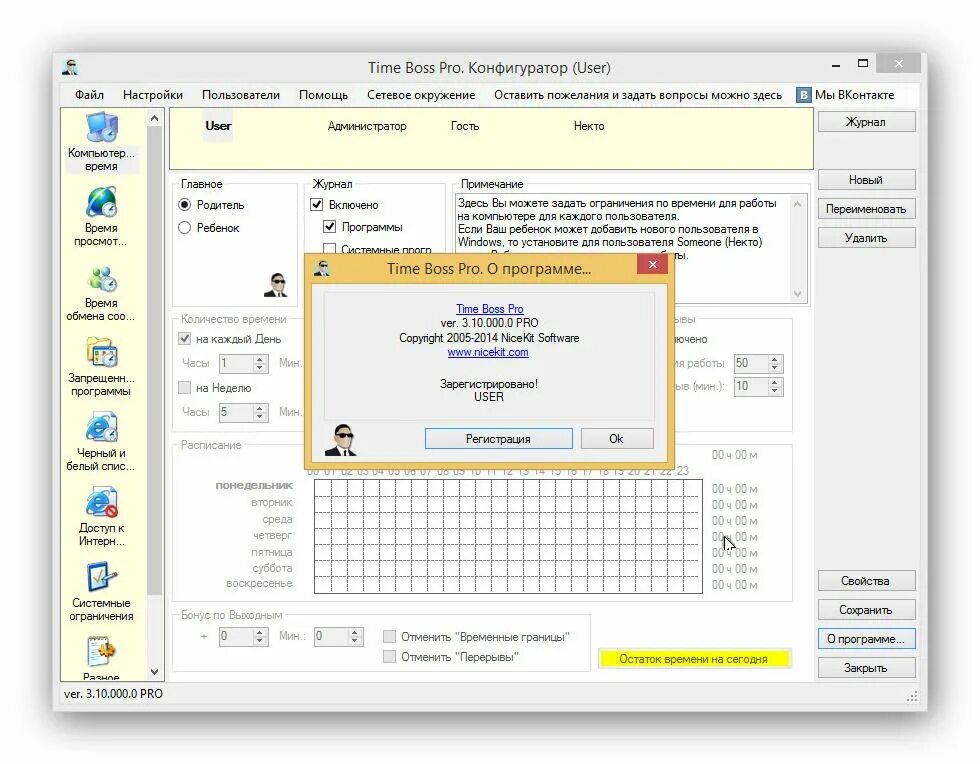
Task: Open user Свойства button
Action: (866, 581)
